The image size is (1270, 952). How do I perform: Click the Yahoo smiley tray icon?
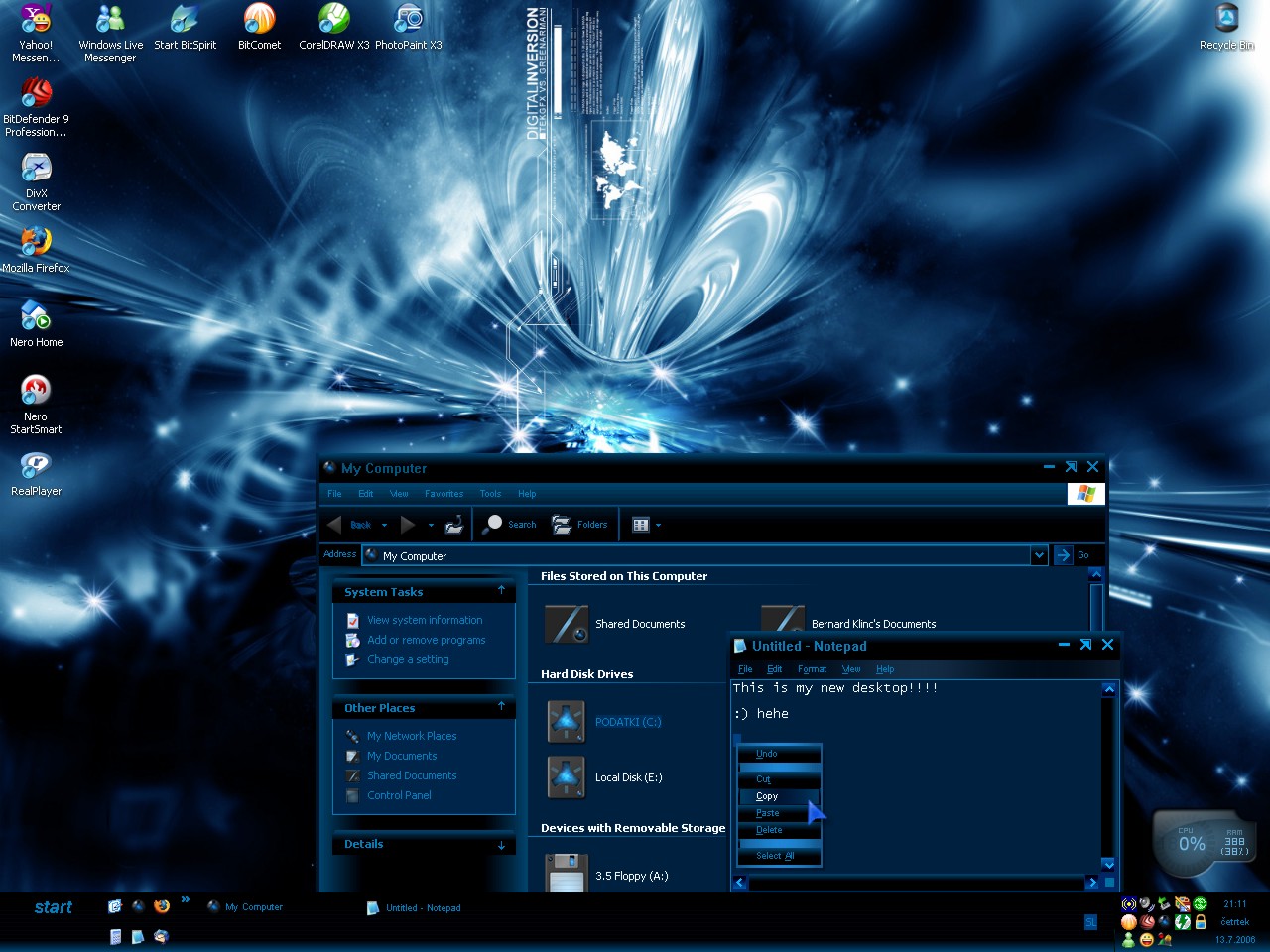point(1146,939)
